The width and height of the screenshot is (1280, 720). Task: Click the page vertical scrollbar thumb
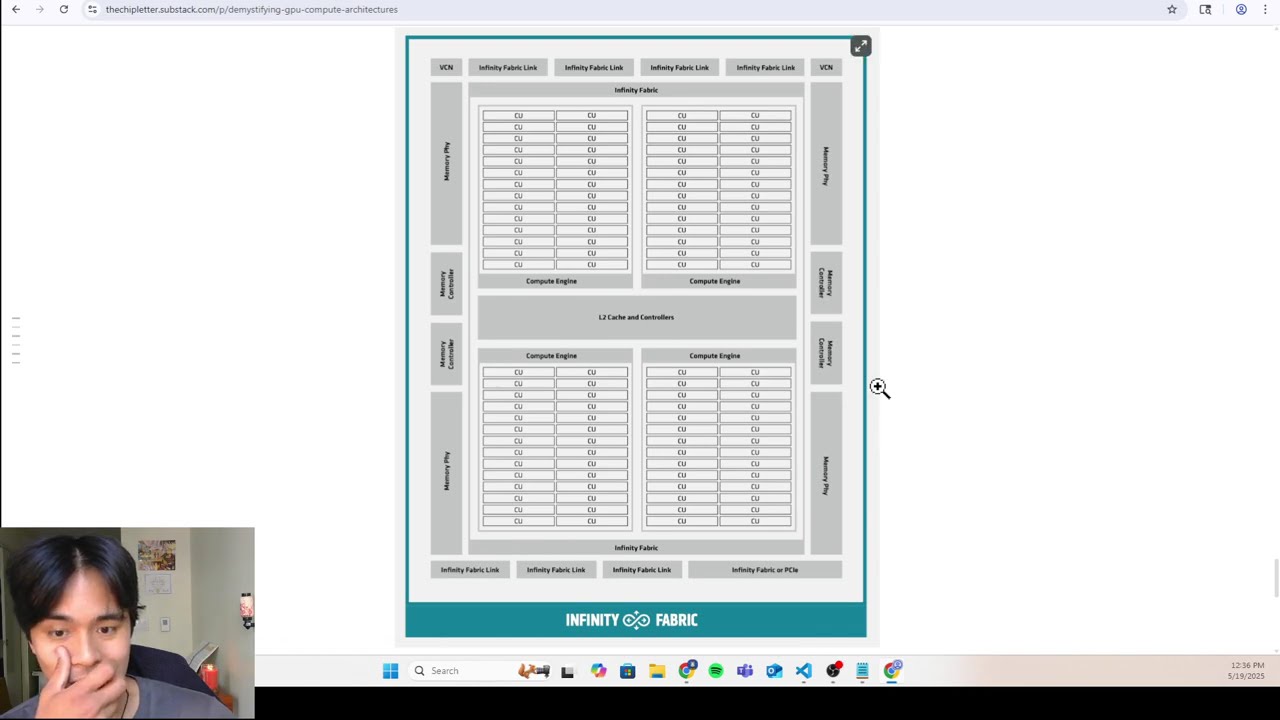coord(1275,579)
